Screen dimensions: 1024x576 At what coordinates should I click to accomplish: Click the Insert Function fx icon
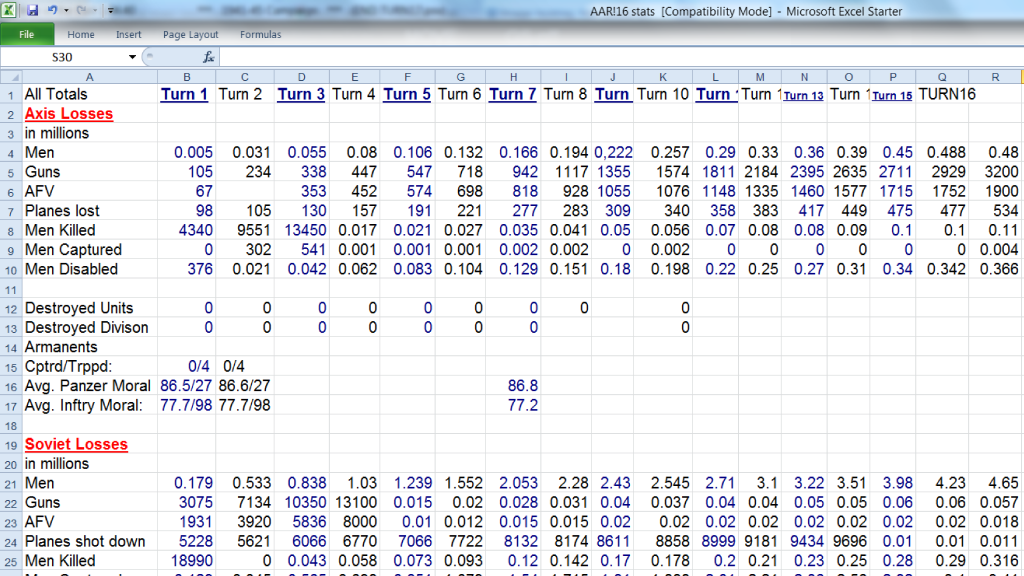coord(209,57)
